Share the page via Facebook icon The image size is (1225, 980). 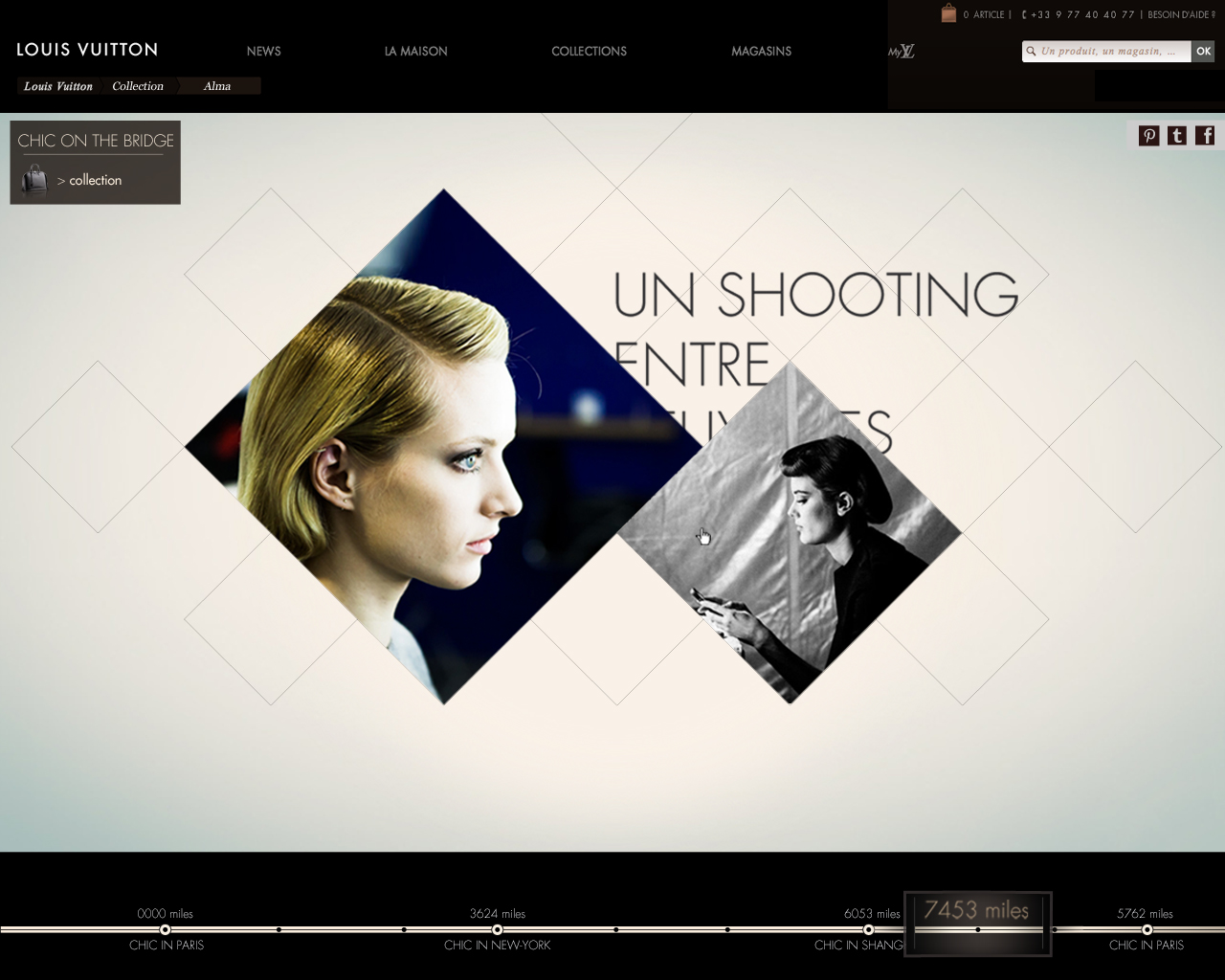pyautogui.click(x=1205, y=136)
